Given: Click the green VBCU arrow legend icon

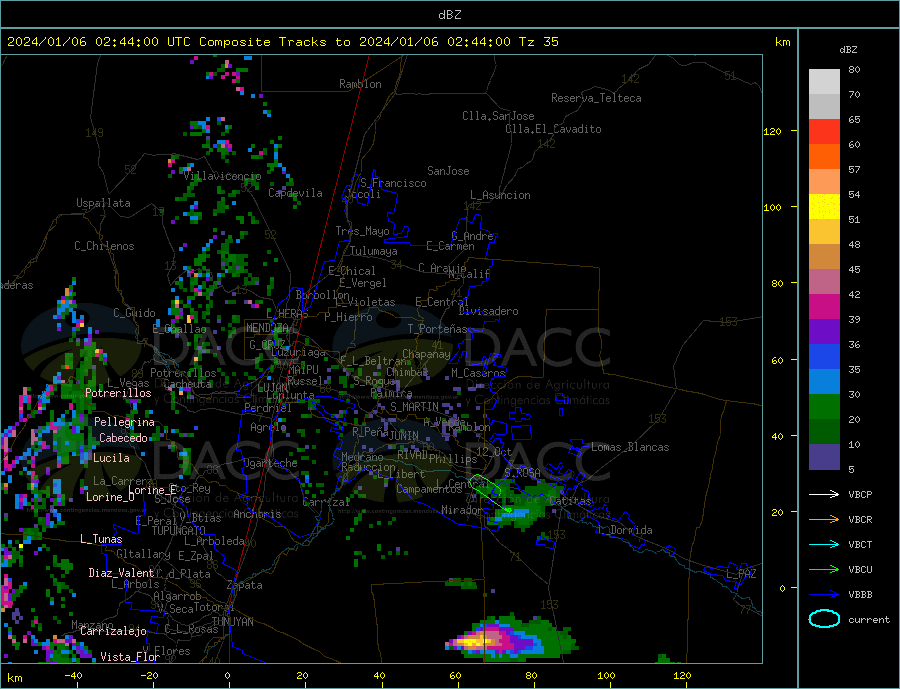Looking at the screenshot, I should pos(824,569).
